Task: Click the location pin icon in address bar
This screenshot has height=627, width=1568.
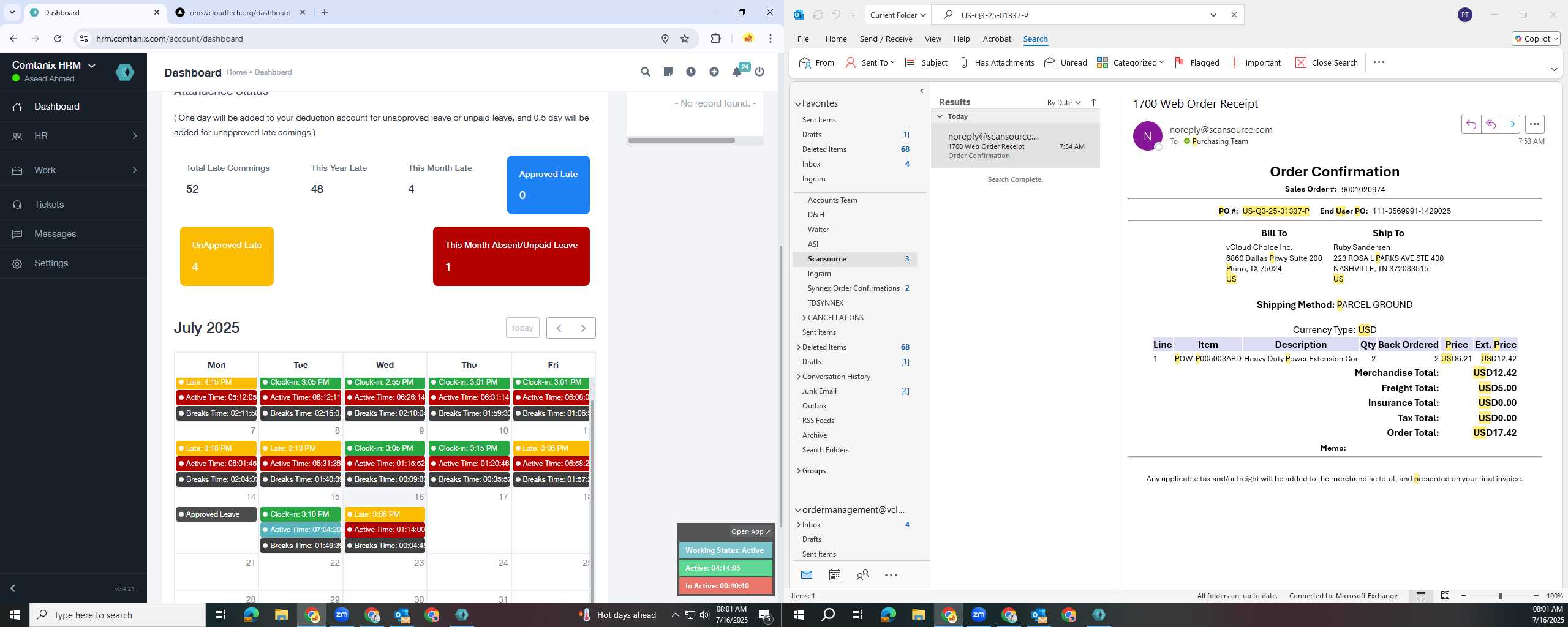Action: coord(665,39)
